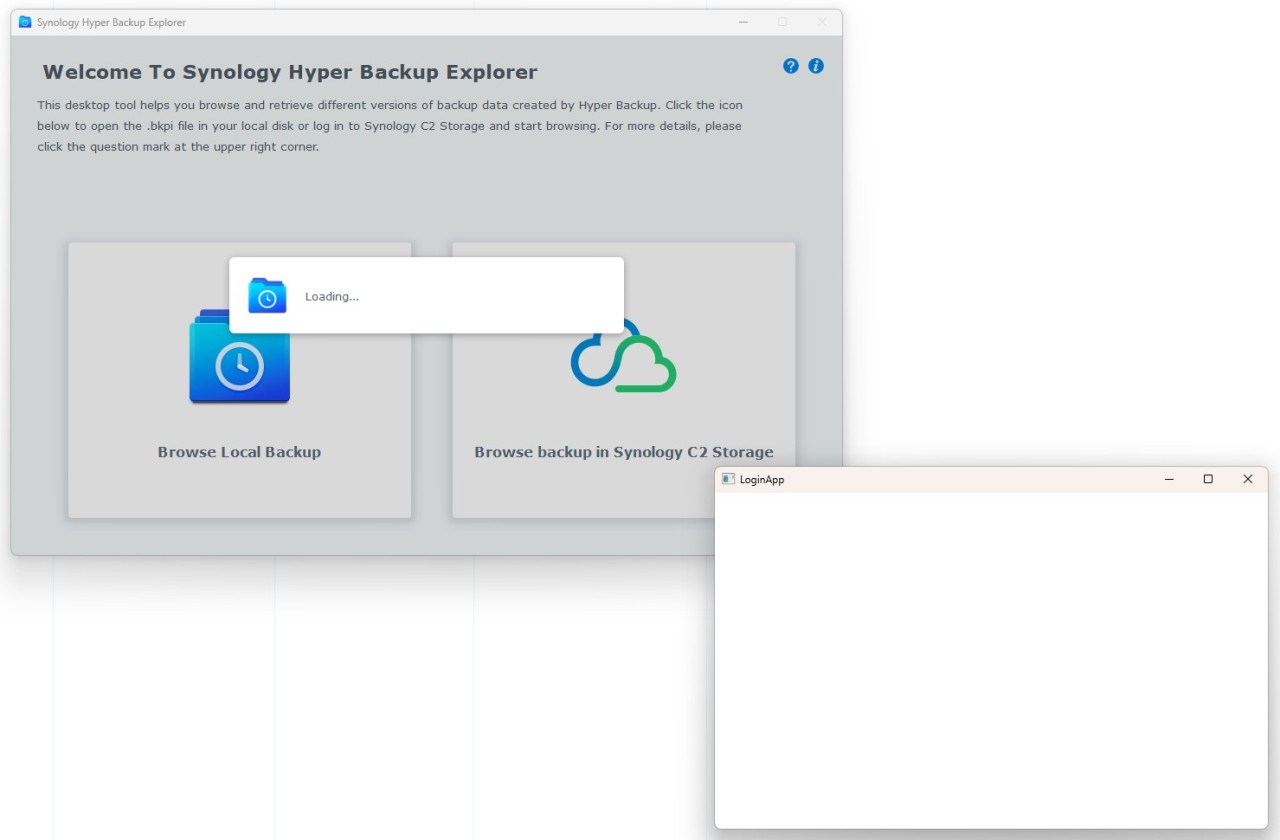This screenshot has height=840, width=1280.
Task: Minimize the LoginApp window
Action: [x=1169, y=480]
